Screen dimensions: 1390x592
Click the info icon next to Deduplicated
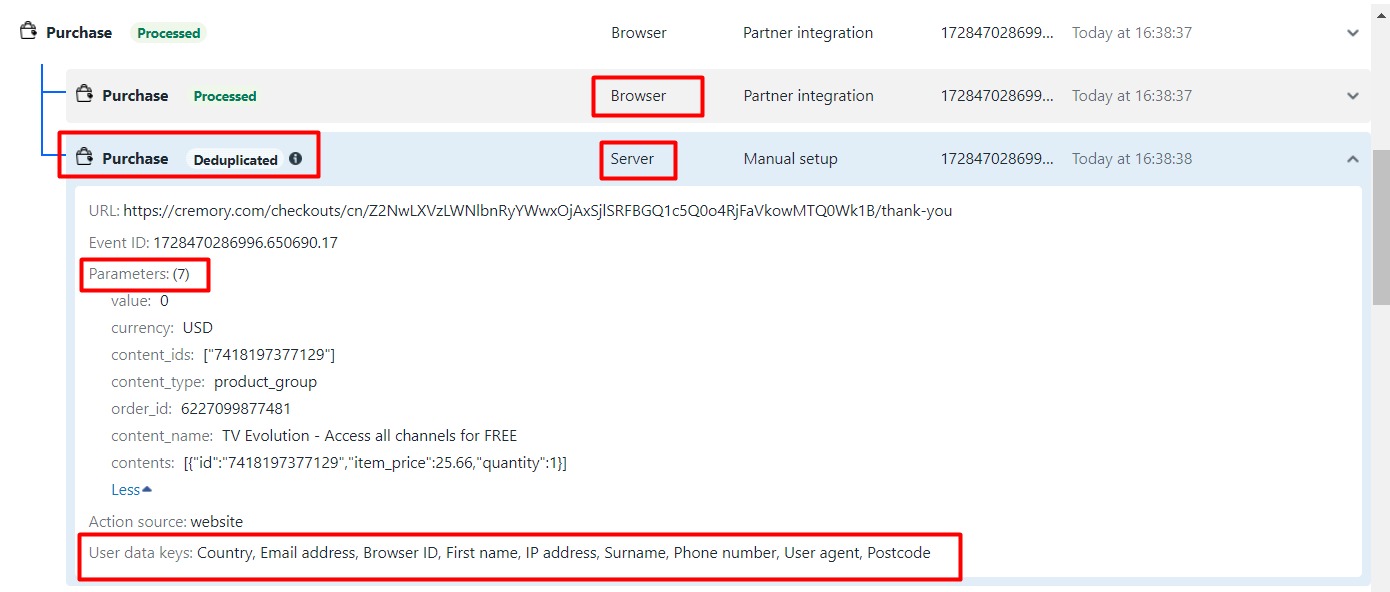coord(295,158)
